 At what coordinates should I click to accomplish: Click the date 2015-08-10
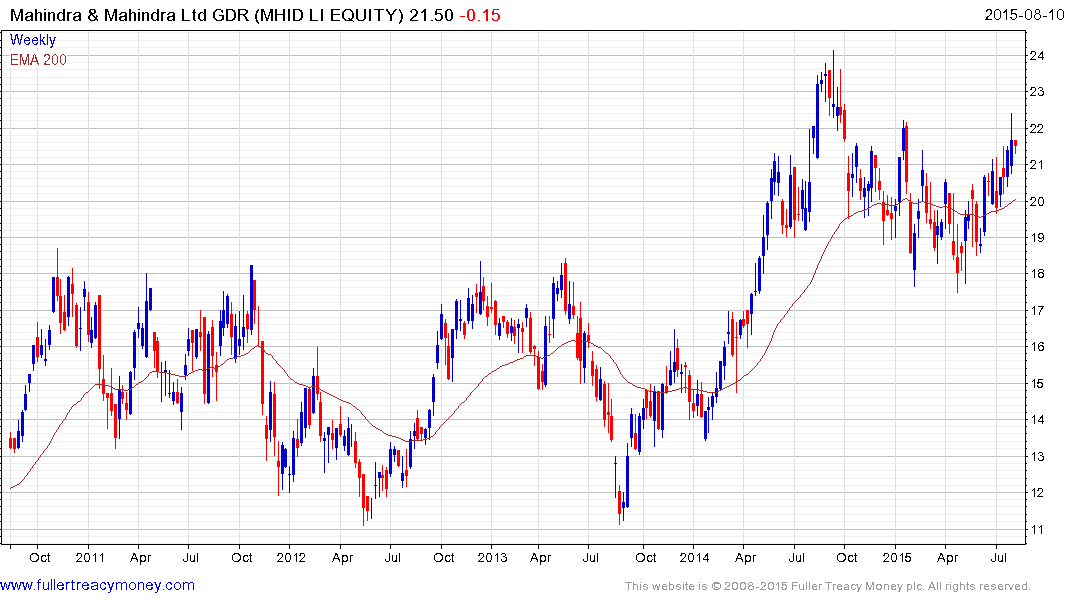pyautogui.click(x=1024, y=14)
